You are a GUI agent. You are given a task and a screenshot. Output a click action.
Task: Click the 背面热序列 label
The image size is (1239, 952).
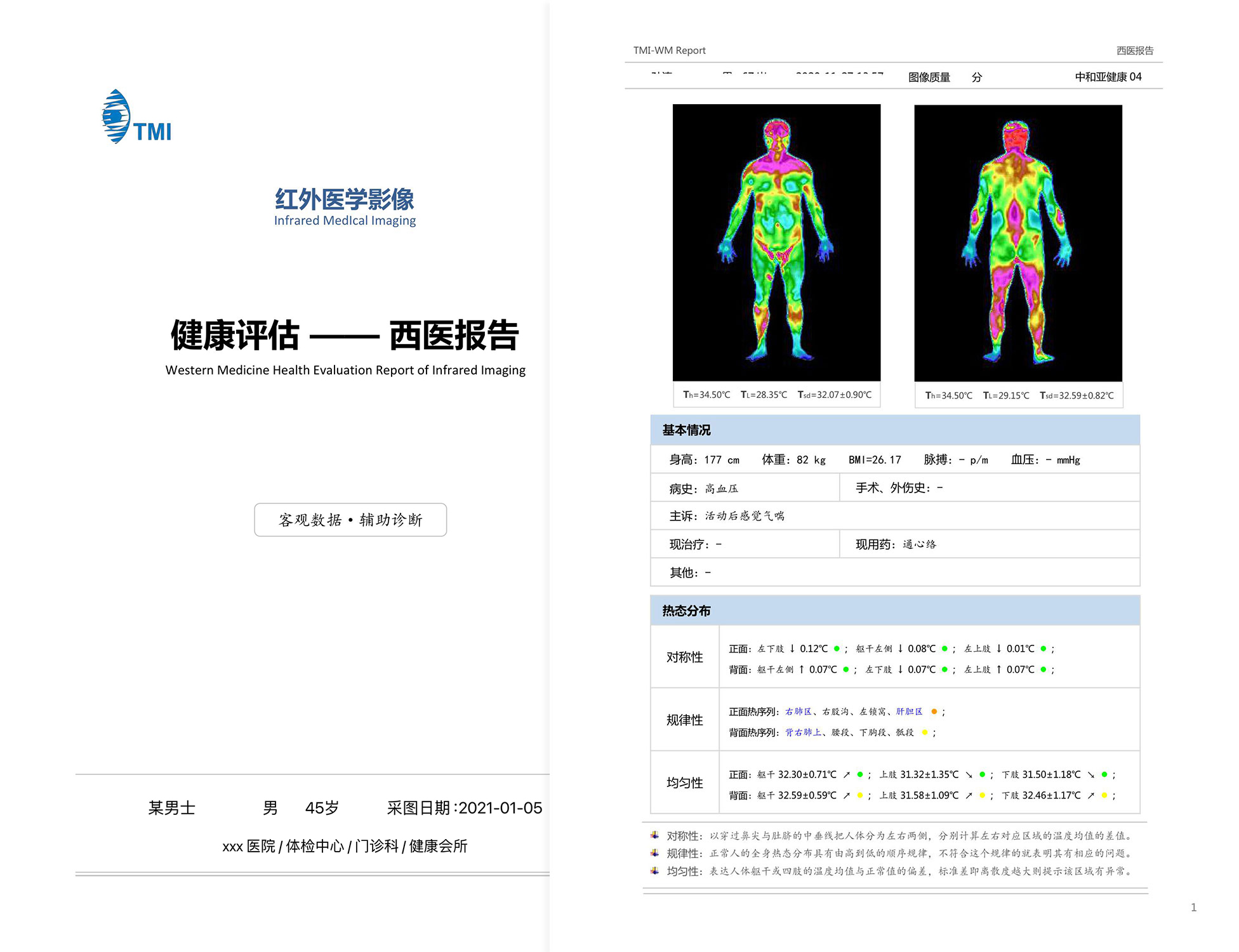coord(753,733)
